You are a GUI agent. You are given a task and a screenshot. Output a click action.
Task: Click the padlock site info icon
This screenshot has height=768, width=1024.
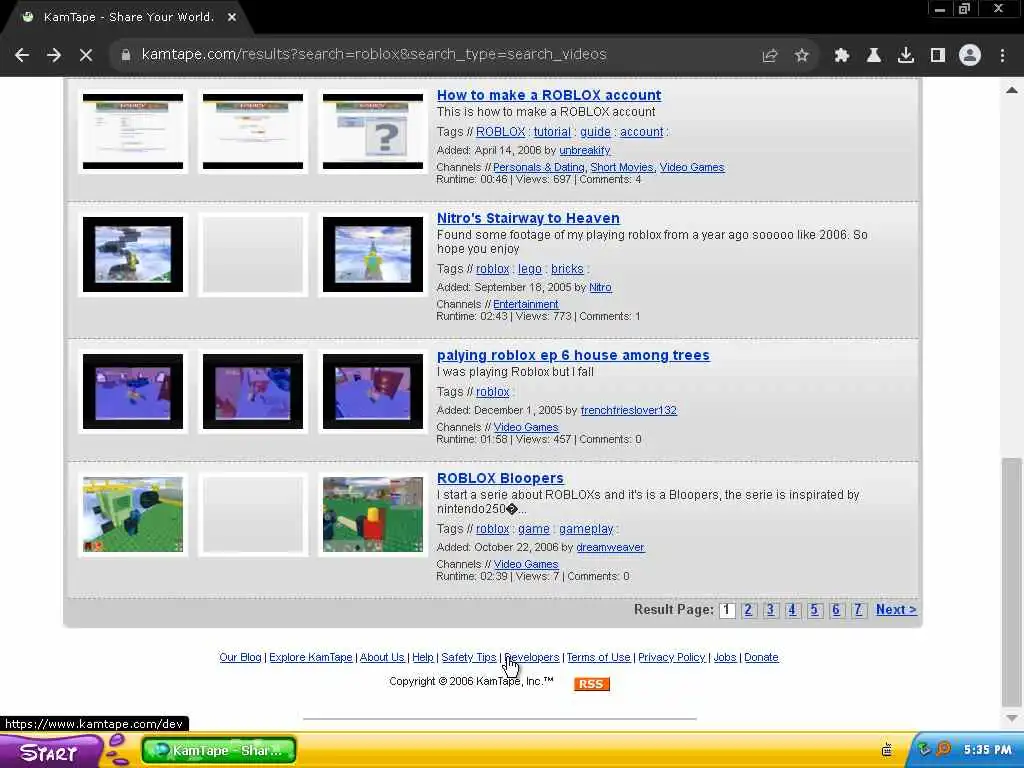pyautogui.click(x=125, y=55)
